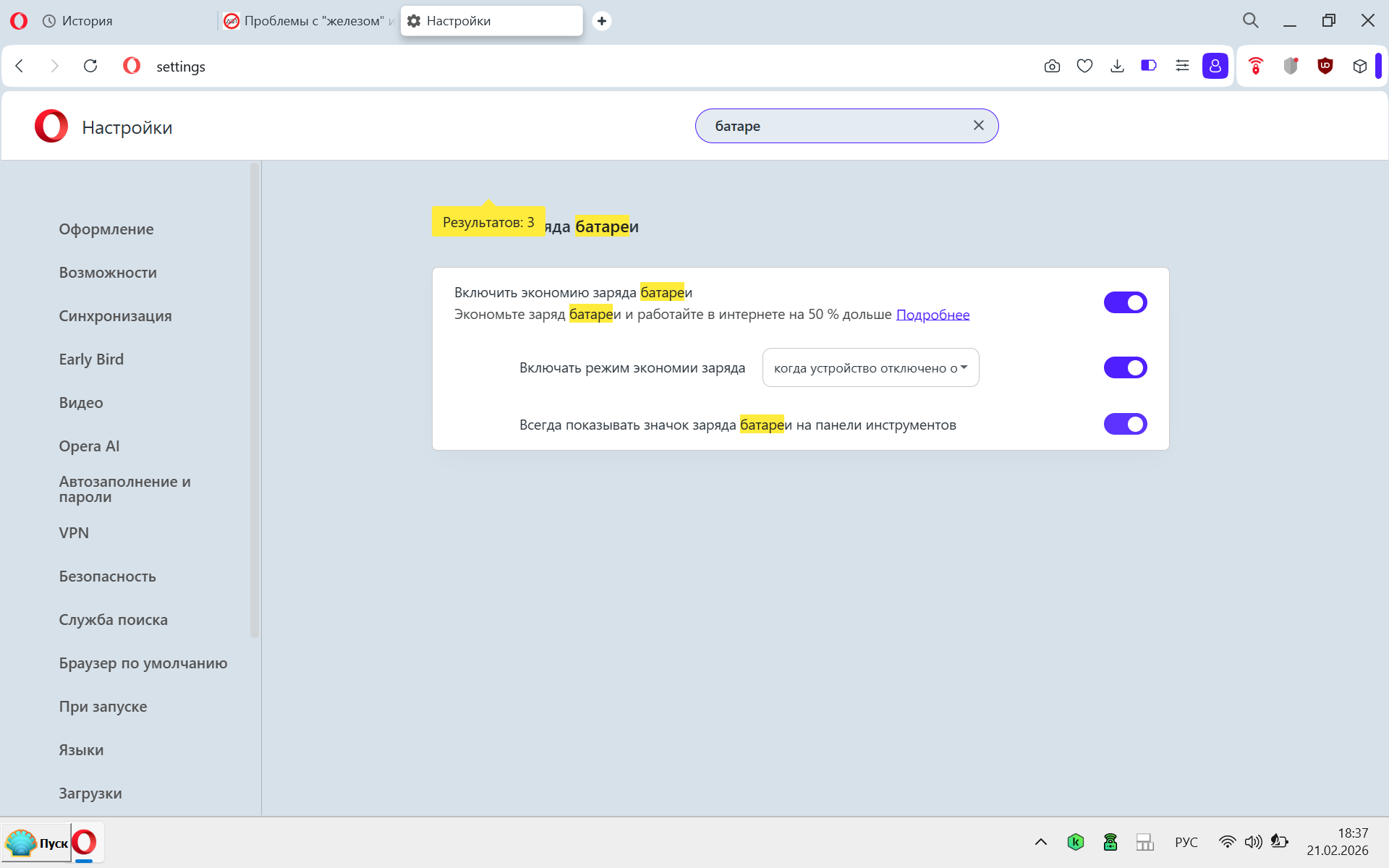Viewport: 1389px width, 868px height.
Task: Open the uBlock Origin extension icon
Action: pyautogui.click(x=1325, y=66)
